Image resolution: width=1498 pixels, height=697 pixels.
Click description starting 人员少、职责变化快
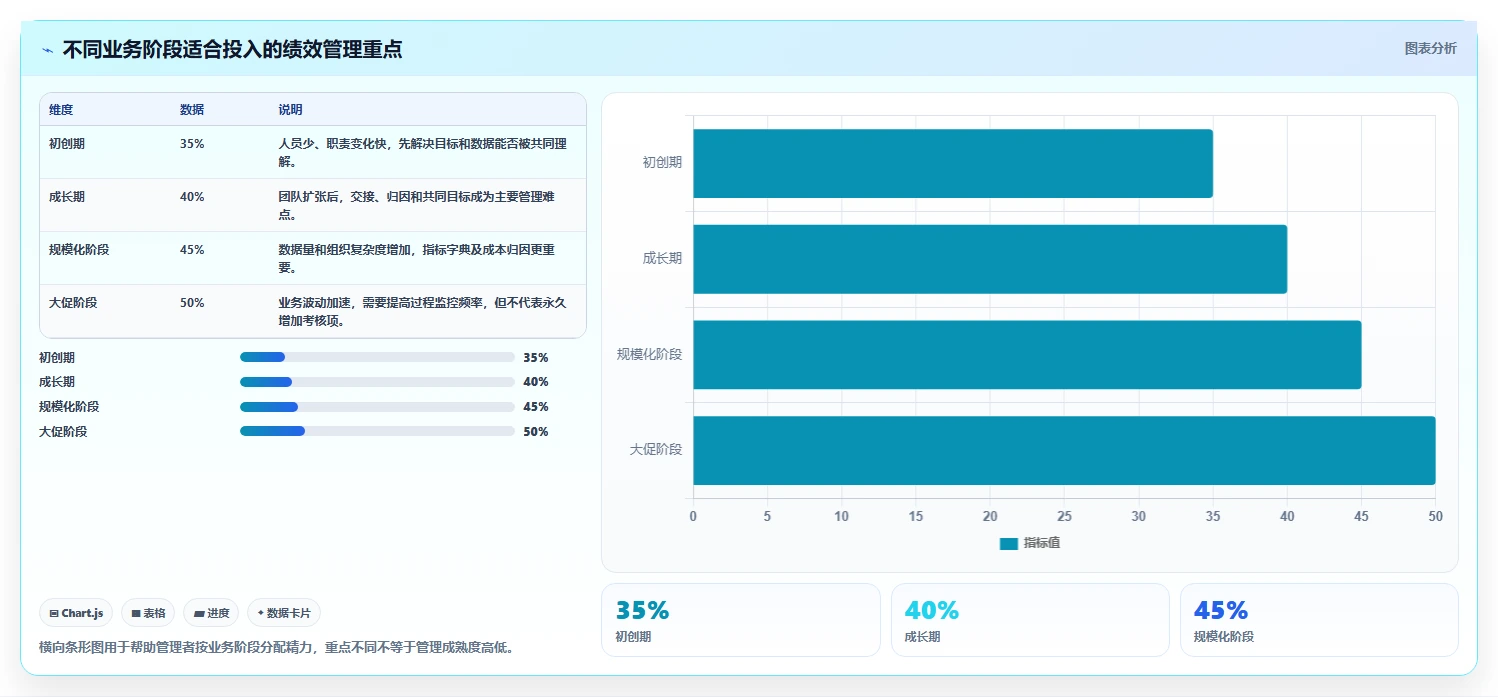coord(423,152)
